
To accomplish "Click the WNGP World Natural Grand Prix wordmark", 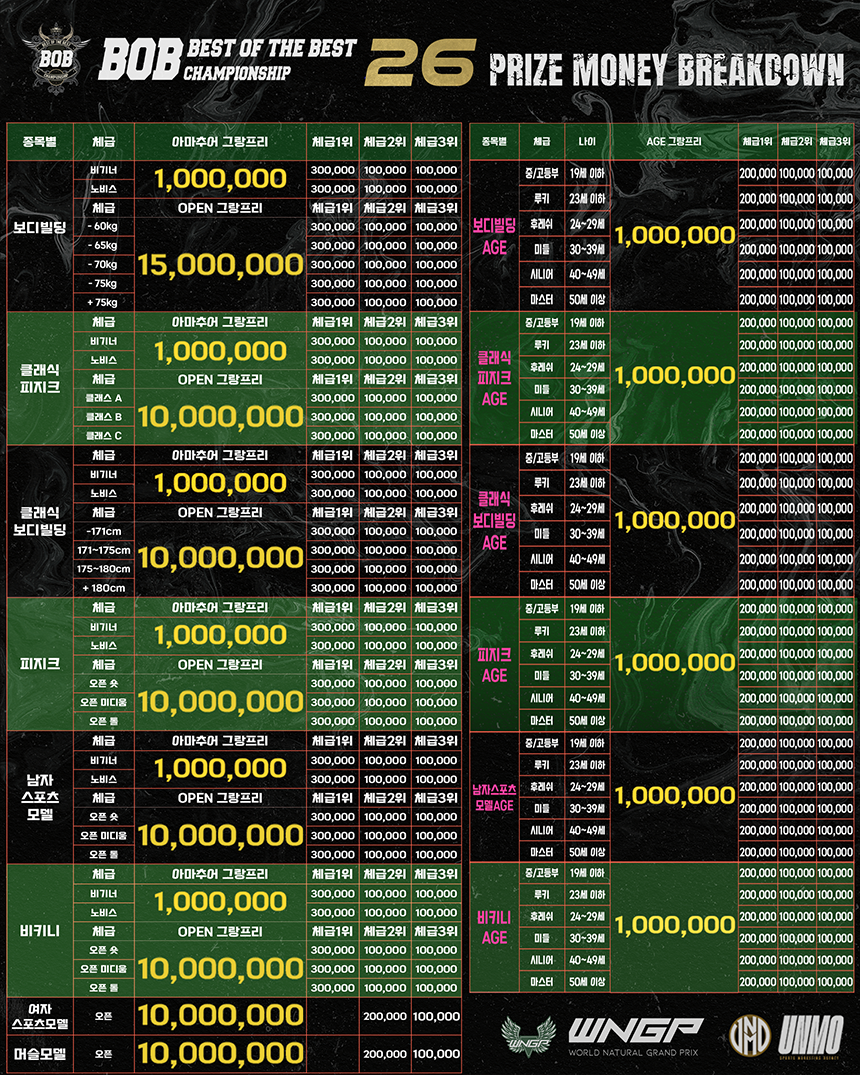I will click(634, 1036).
